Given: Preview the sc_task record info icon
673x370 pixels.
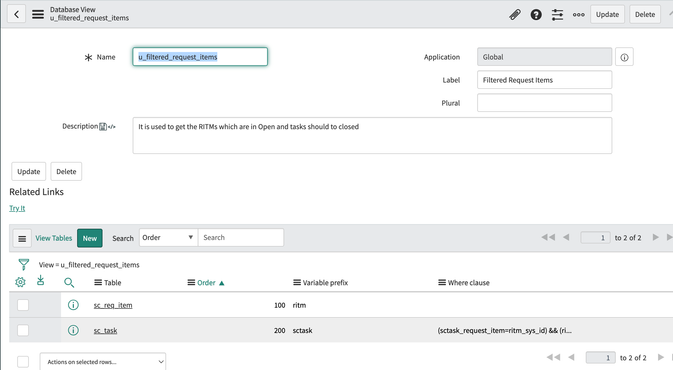Looking at the screenshot, I should pos(73,330).
